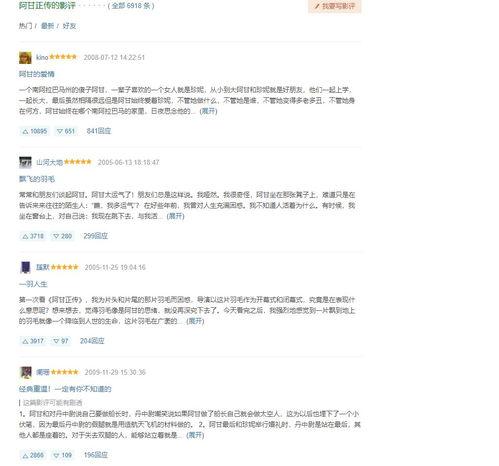The width and height of the screenshot is (499, 466).
Task: Upvote the fourth review with 2866
Action: [x=33, y=455]
